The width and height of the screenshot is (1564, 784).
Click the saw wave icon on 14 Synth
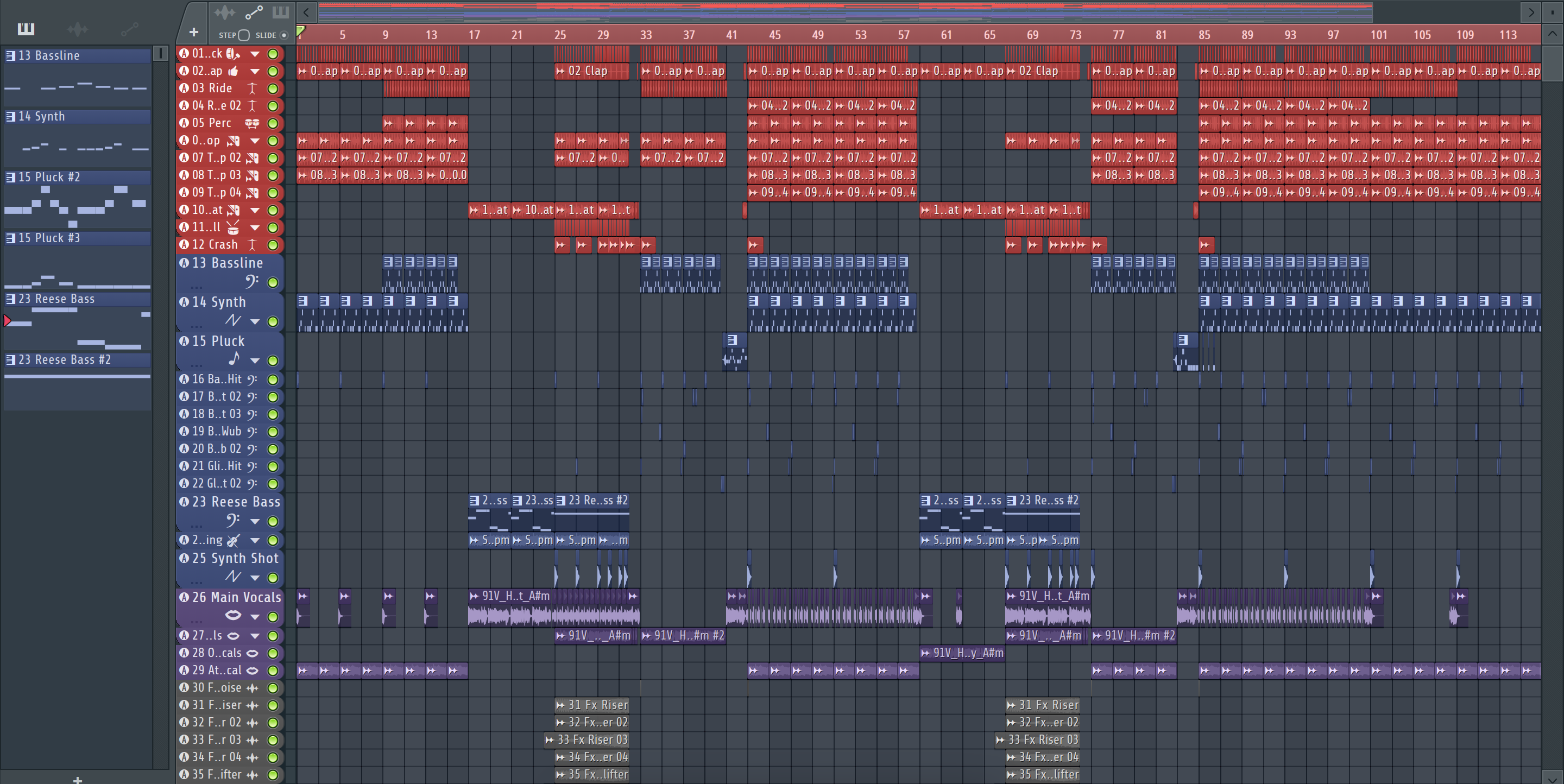233,320
